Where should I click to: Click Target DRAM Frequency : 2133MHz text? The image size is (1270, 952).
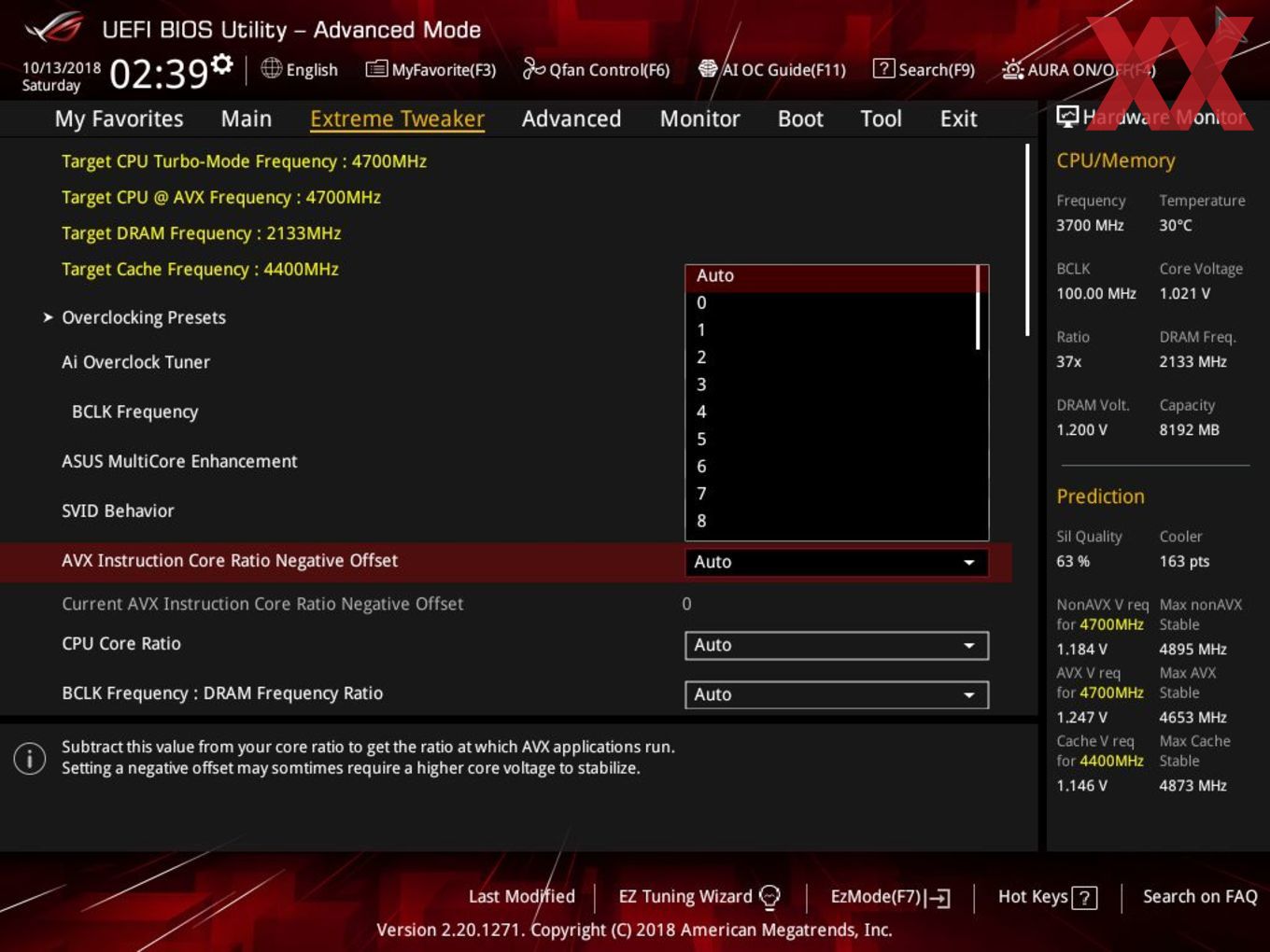point(201,233)
